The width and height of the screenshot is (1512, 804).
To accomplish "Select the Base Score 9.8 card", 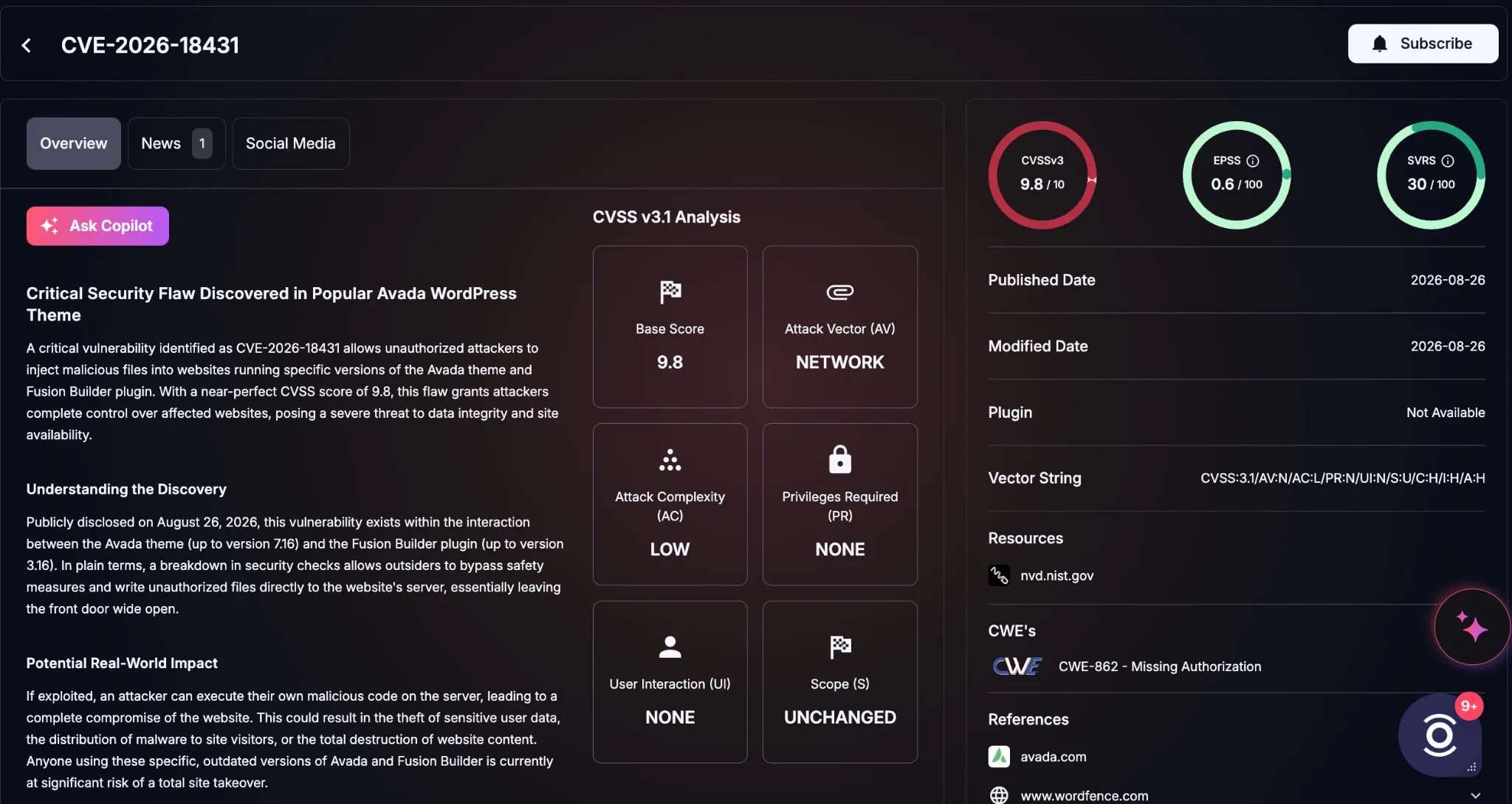I will [670, 327].
